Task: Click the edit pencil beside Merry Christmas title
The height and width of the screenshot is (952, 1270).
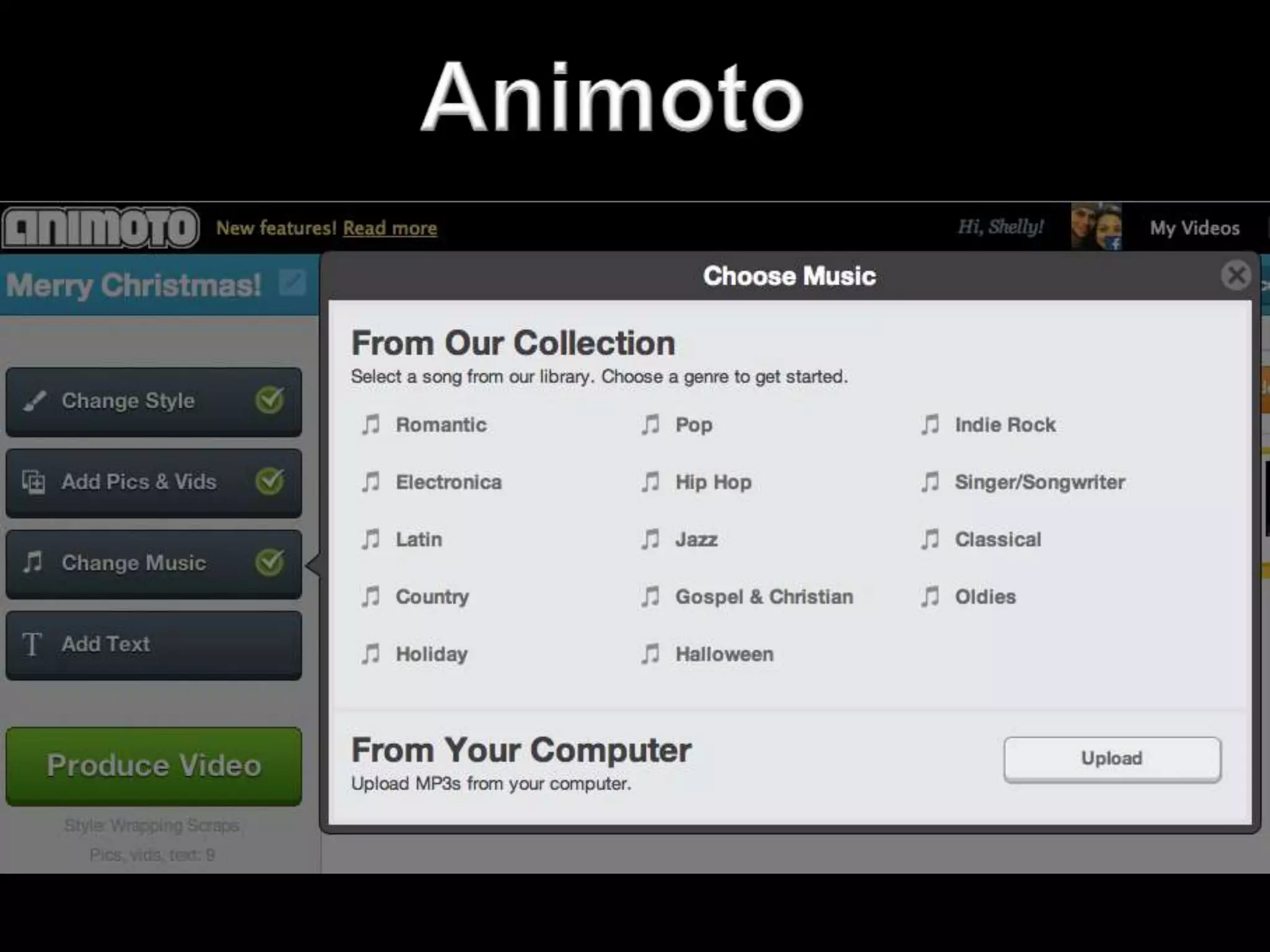Action: [x=292, y=283]
